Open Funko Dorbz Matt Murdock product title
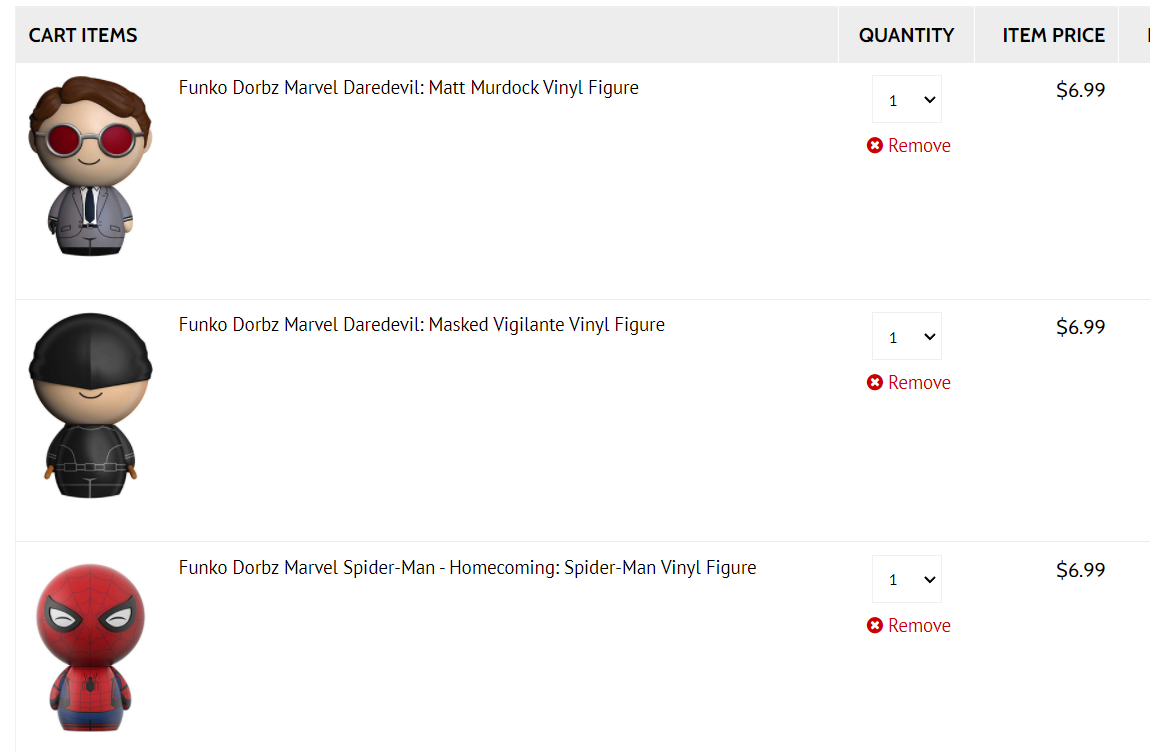Image resolution: width=1150 pixels, height=752 pixels. click(409, 88)
